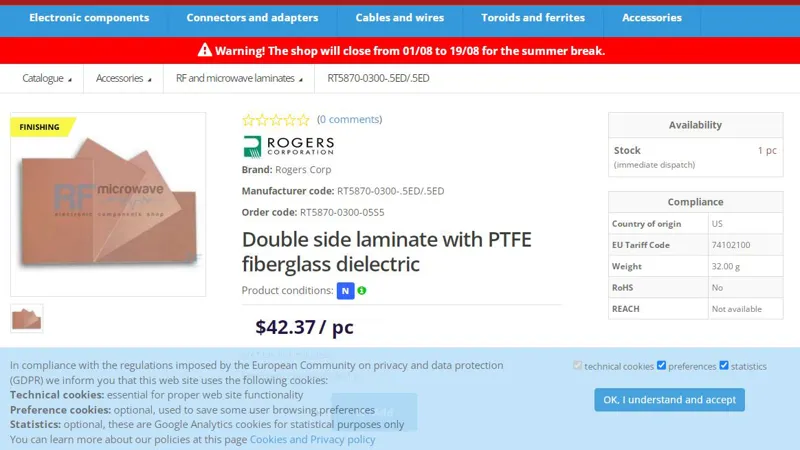
Task: Toggle the preferences cookies checkbox
Action: click(x=661, y=366)
